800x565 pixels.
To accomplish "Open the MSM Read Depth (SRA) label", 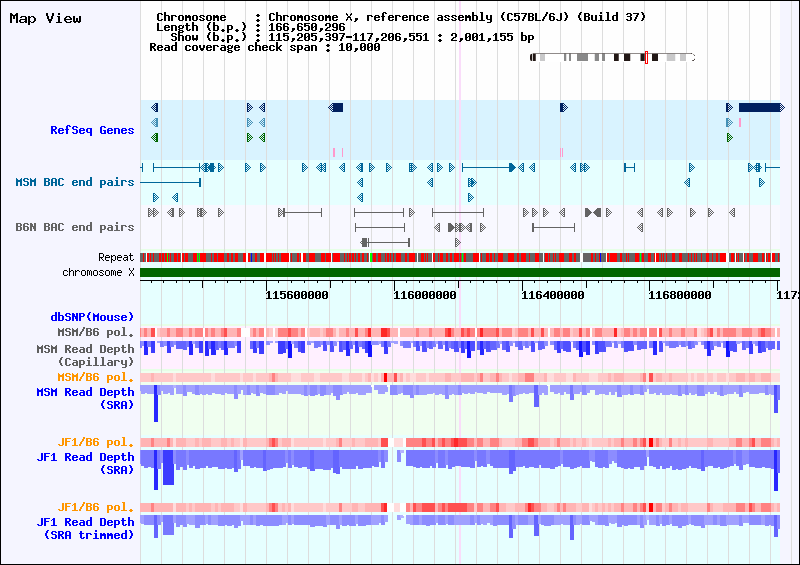I will pyautogui.click(x=85, y=398).
